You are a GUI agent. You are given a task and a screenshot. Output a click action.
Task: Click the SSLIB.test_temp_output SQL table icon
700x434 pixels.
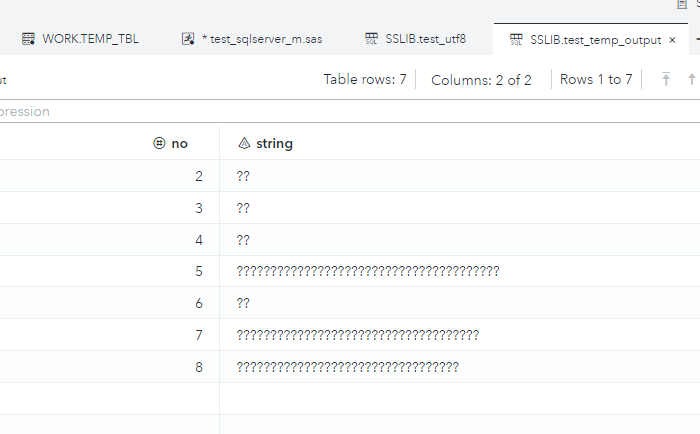[516, 40]
